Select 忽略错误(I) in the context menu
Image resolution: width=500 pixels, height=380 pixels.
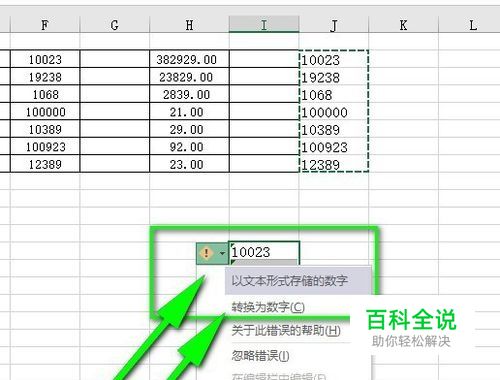pyautogui.click(x=260, y=356)
